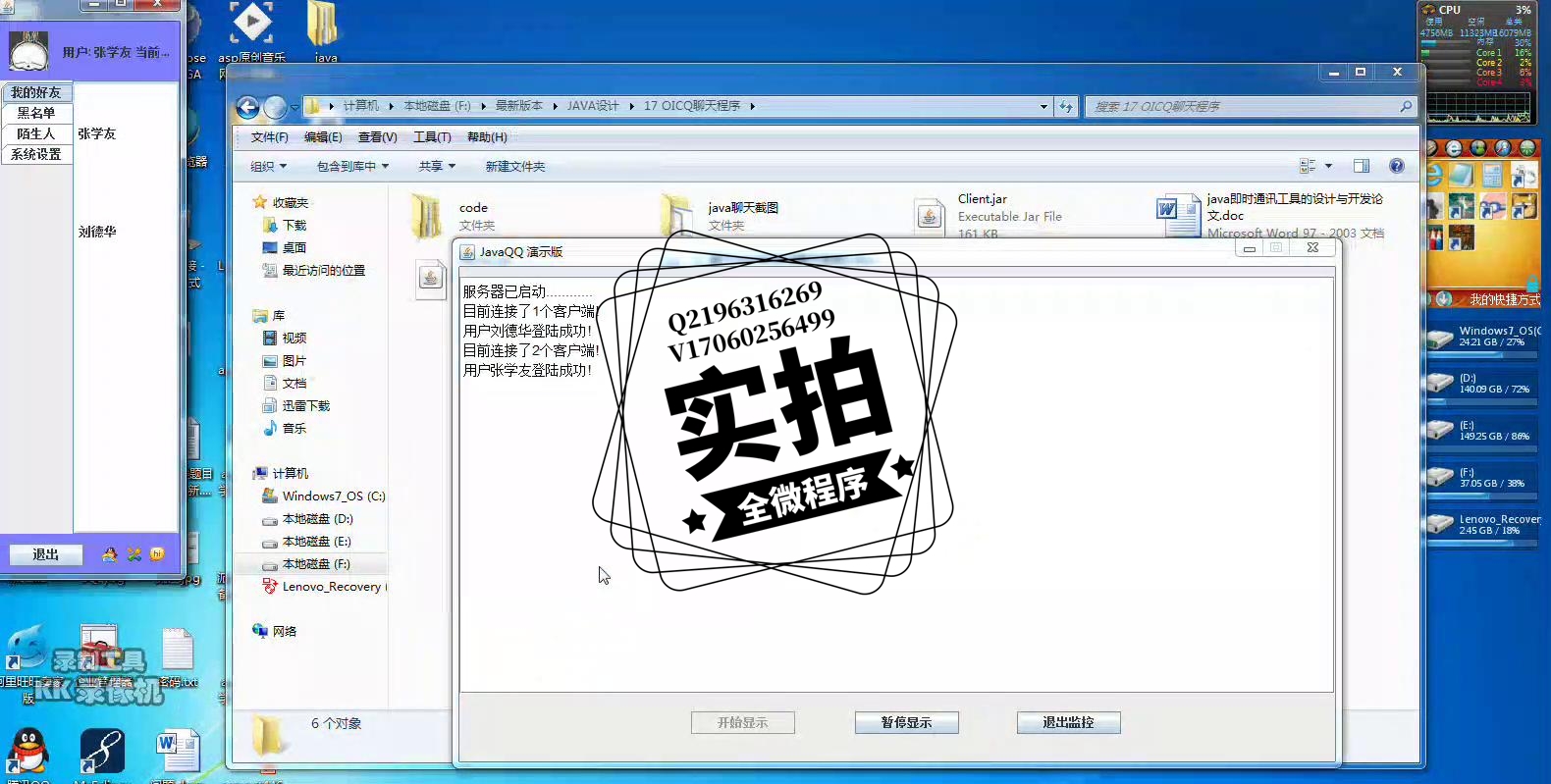Click the 开始显示 button

tap(742, 722)
